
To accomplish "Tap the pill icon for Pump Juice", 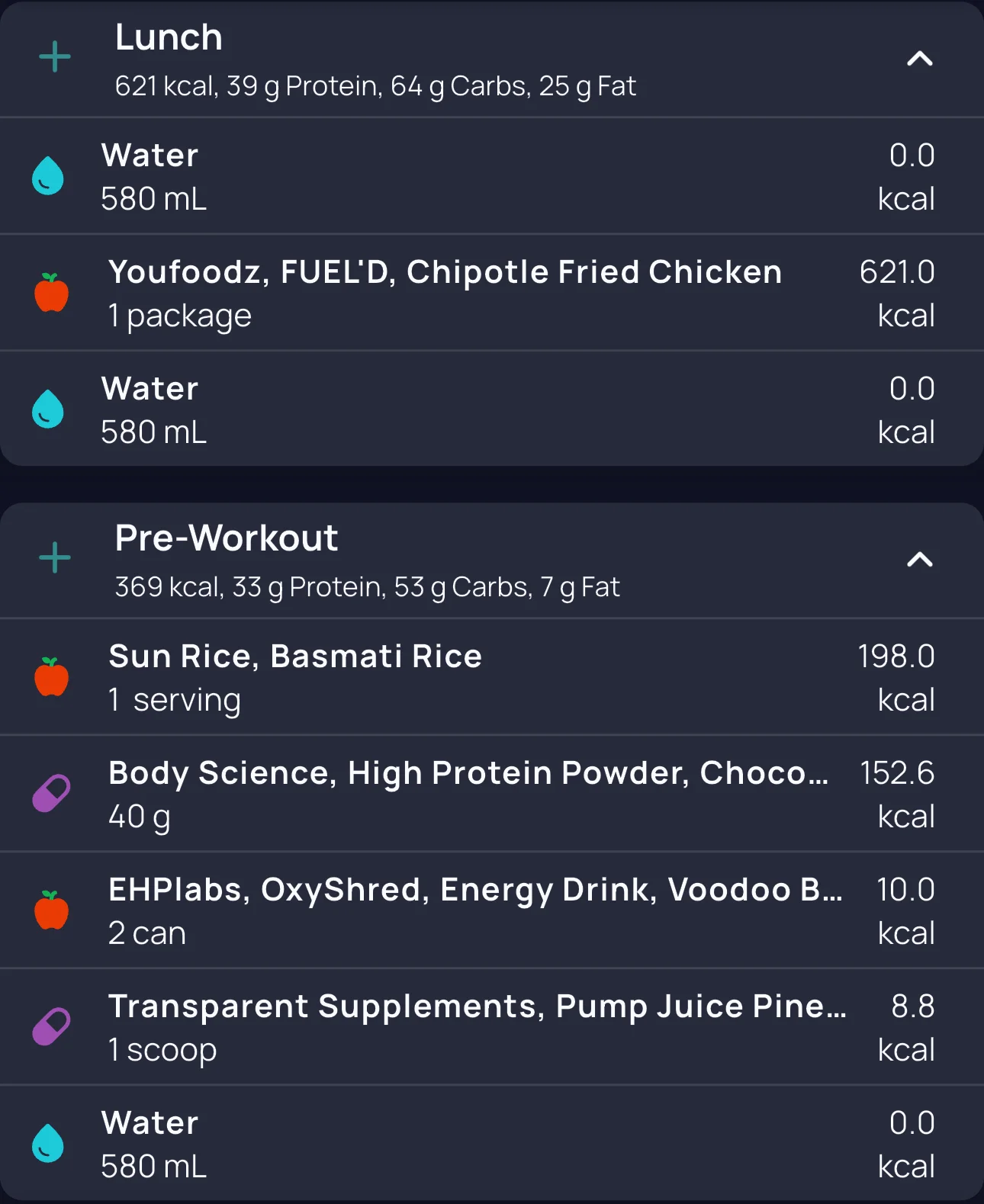I will 51,1027.
